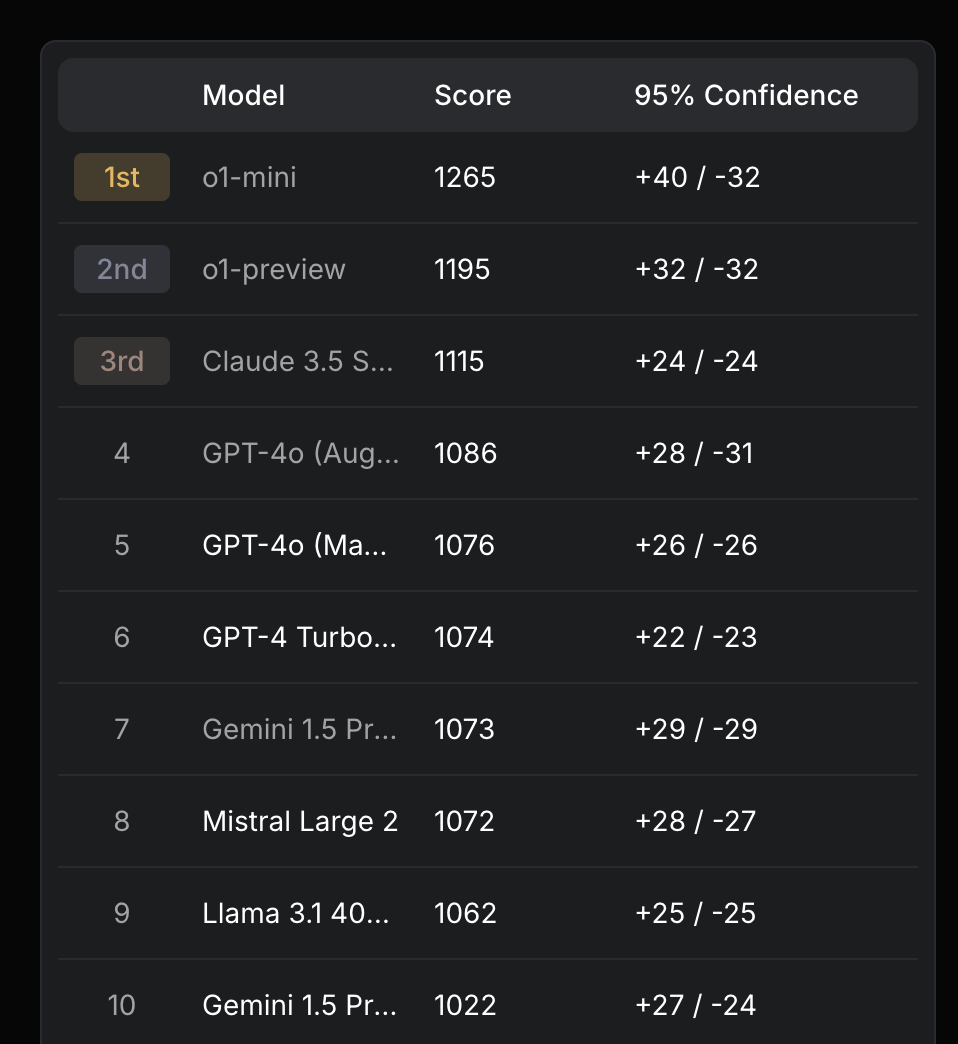Select the Llama 3.1 40... row
The height and width of the screenshot is (1044, 958).
click(488, 913)
